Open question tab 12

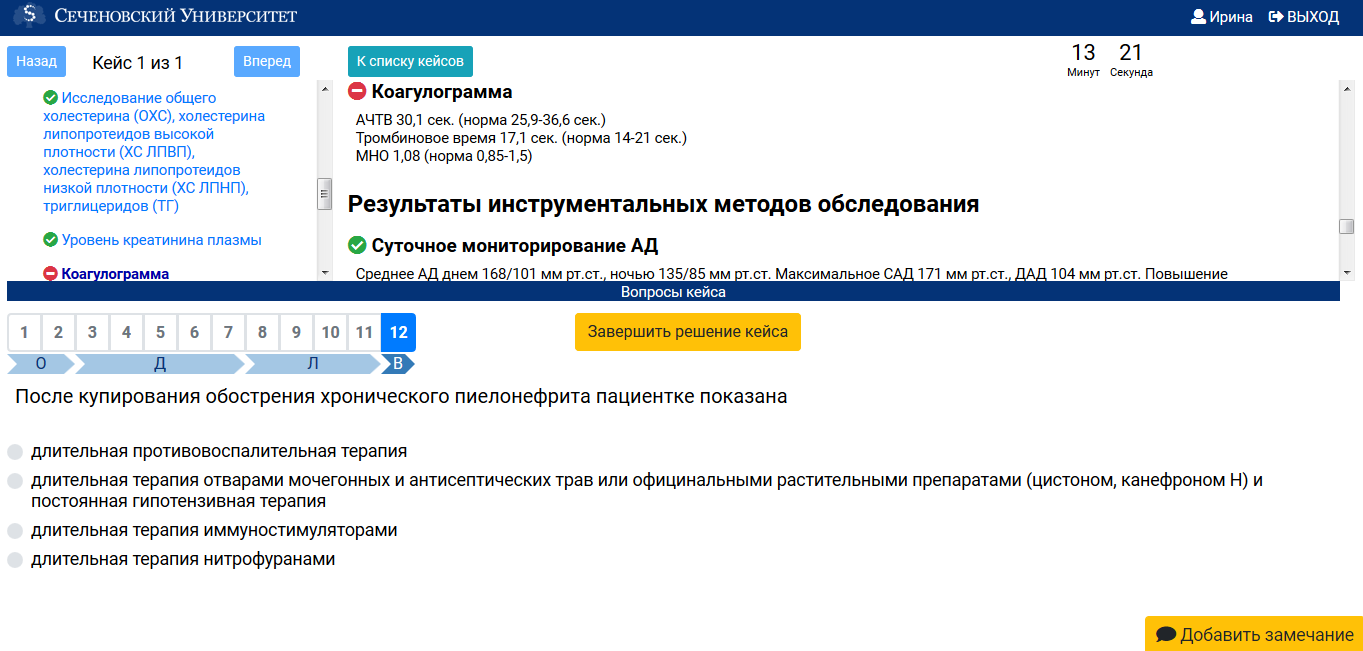pyautogui.click(x=398, y=332)
